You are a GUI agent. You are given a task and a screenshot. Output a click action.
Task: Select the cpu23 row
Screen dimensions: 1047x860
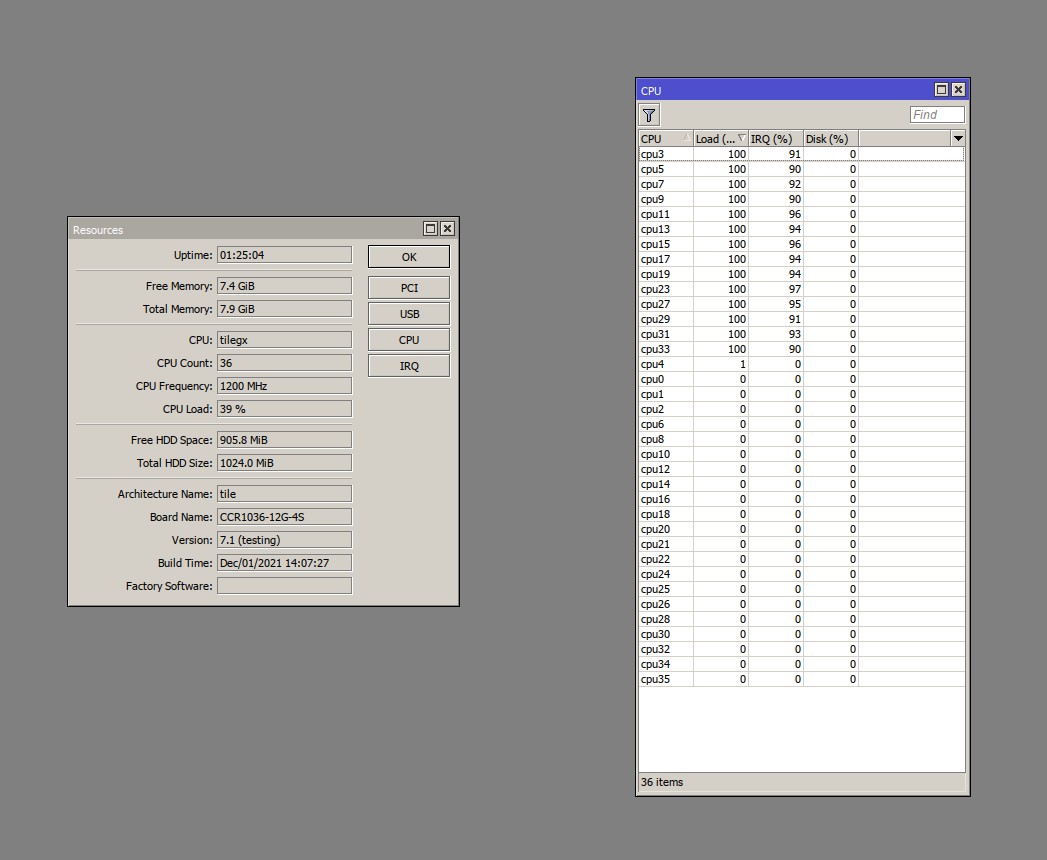coord(801,289)
